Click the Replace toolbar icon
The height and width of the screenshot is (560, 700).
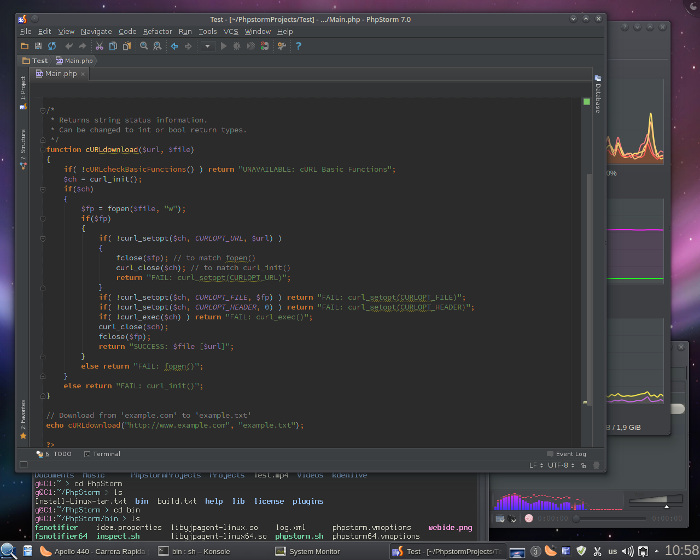158,46
